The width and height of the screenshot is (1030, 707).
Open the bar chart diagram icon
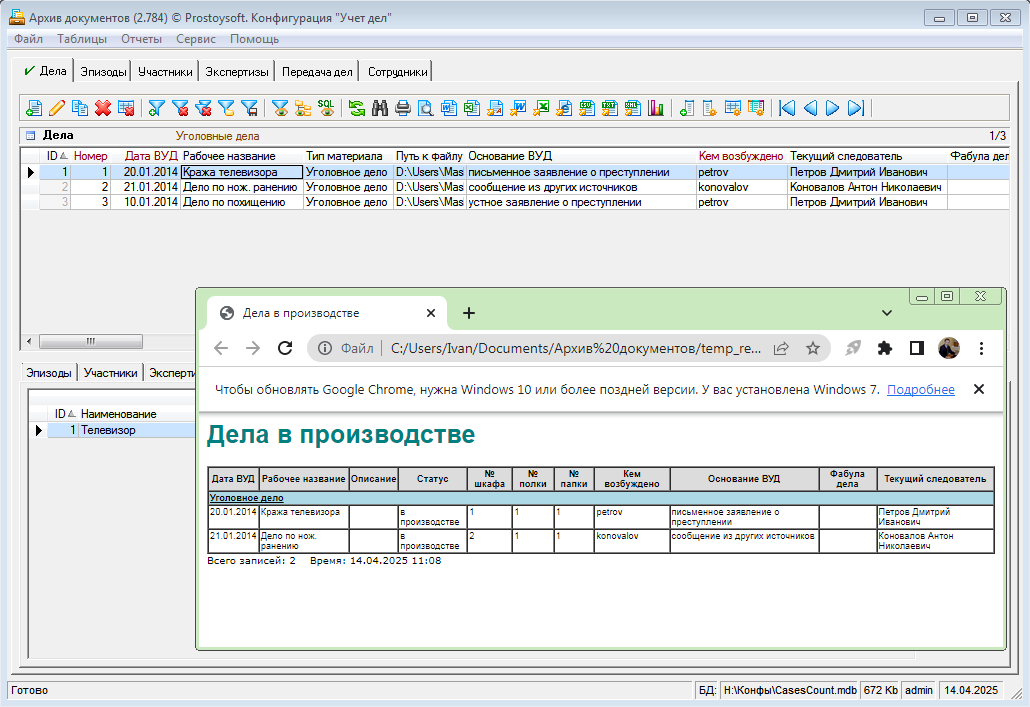[x=657, y=108]
